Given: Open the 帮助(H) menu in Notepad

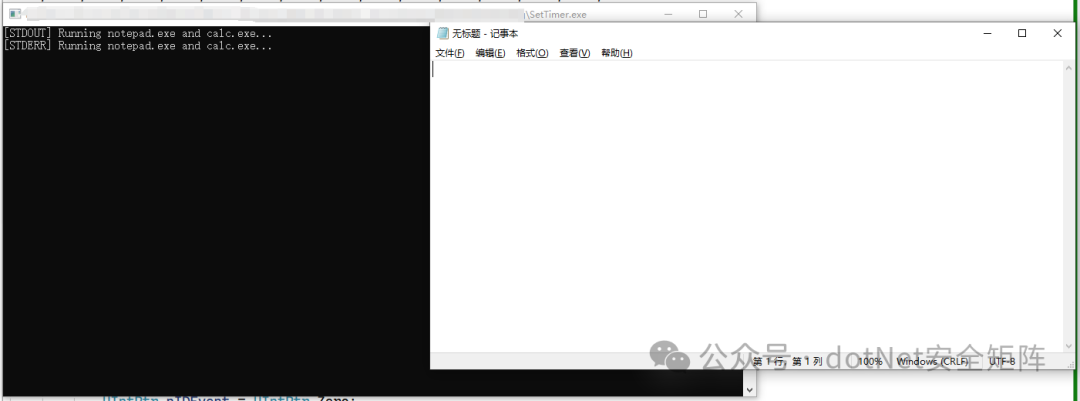Looking at the screenshot, I should point(616,53).
